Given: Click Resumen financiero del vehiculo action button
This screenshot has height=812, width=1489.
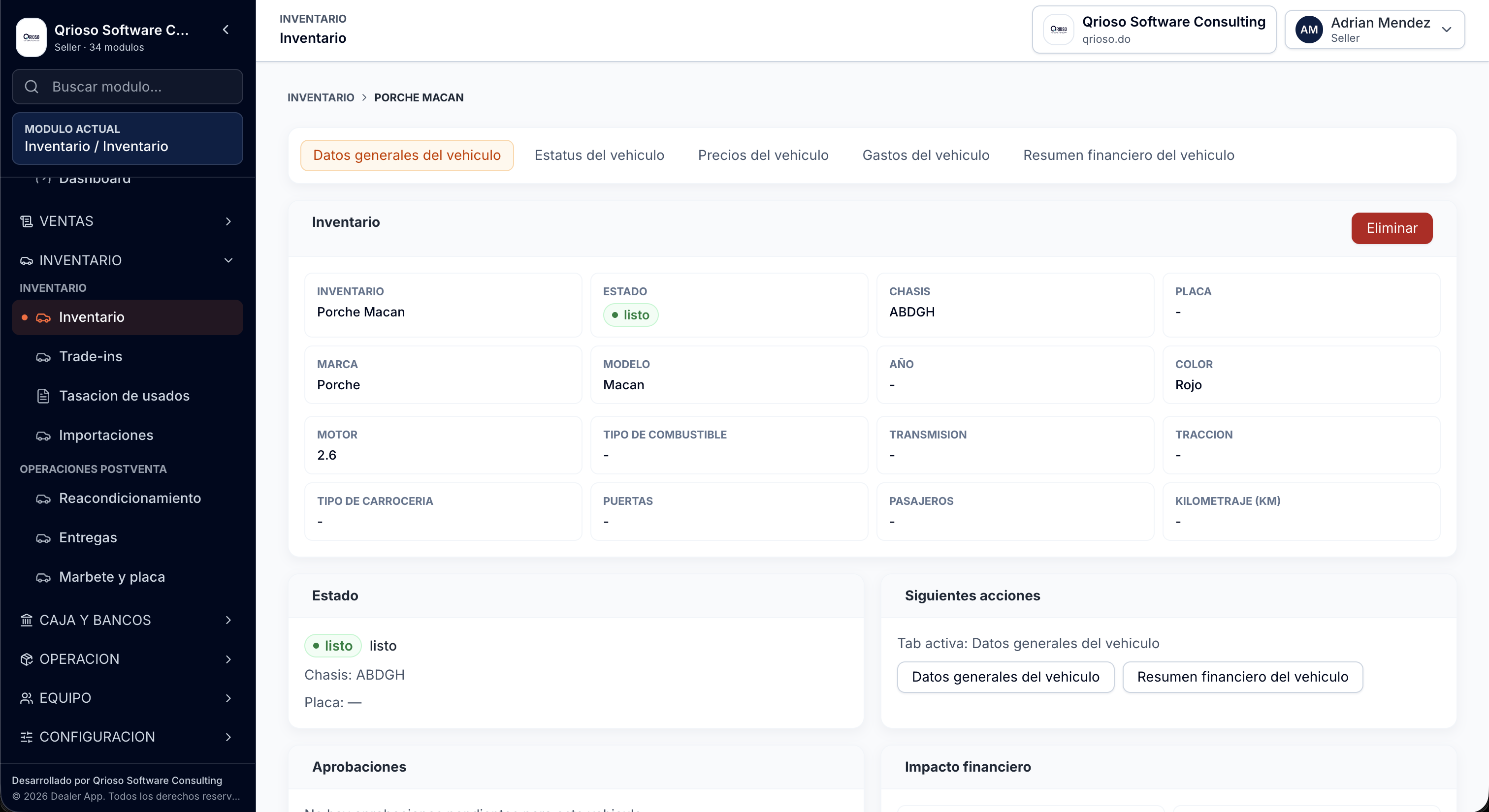Looking at the screenshot, I should pos(1242,677).
